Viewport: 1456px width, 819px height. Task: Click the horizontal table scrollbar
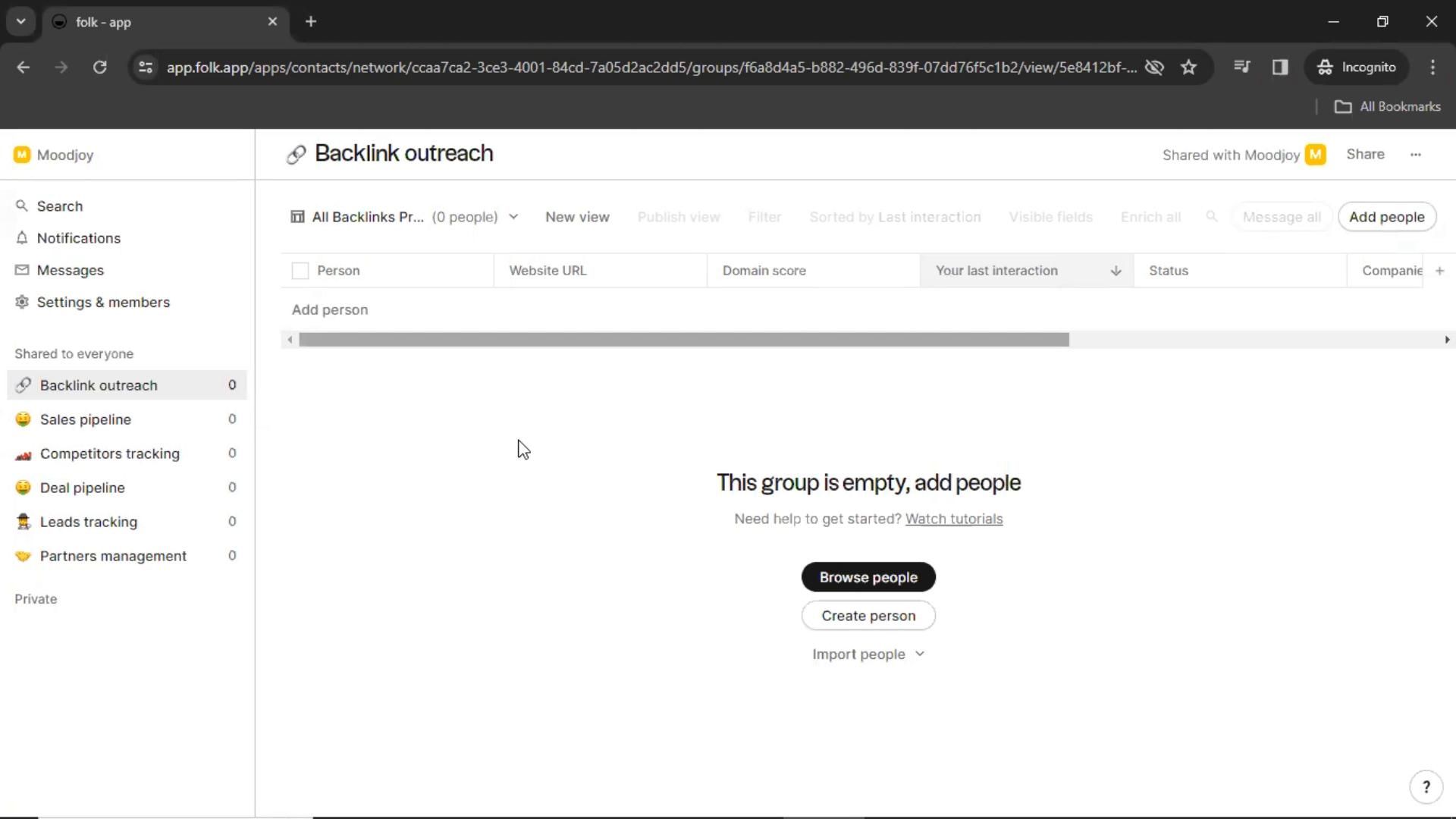[682, 340]
